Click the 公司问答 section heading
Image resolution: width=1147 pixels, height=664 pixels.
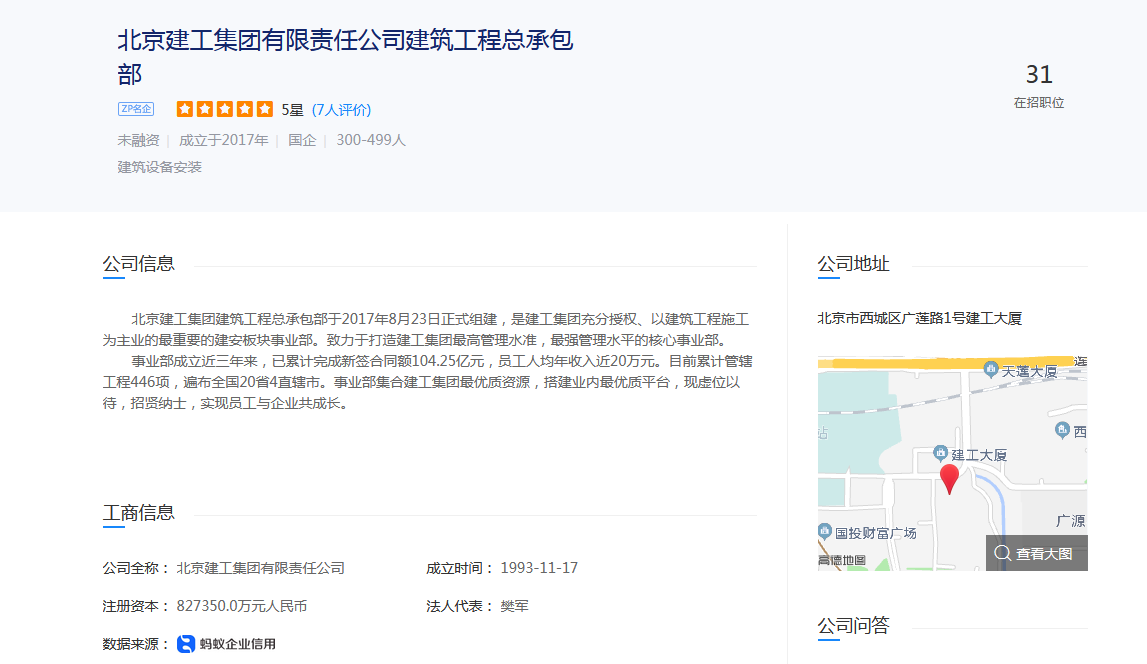tap(853, 625)
